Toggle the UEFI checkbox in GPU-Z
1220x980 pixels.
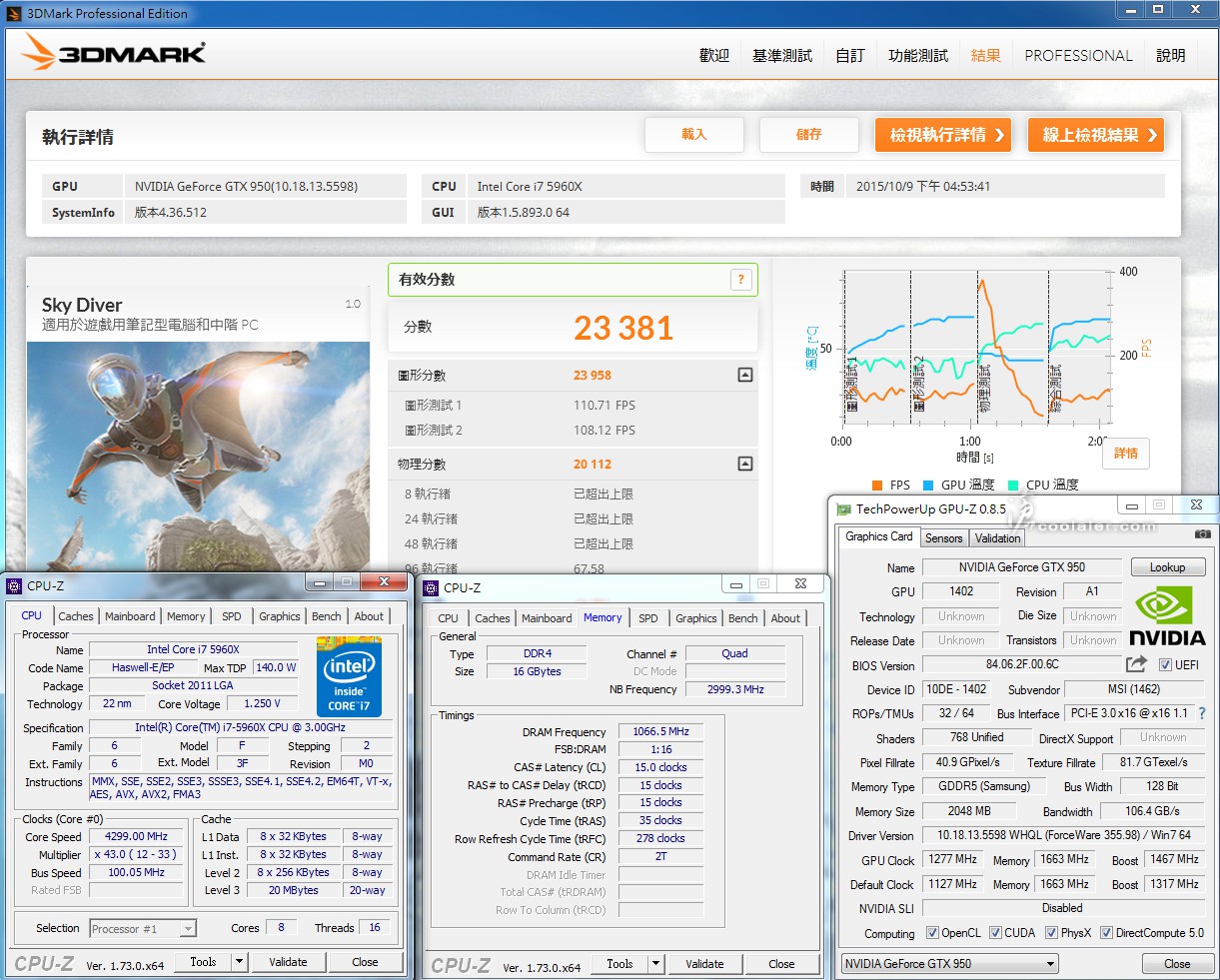click(1165, 665)
